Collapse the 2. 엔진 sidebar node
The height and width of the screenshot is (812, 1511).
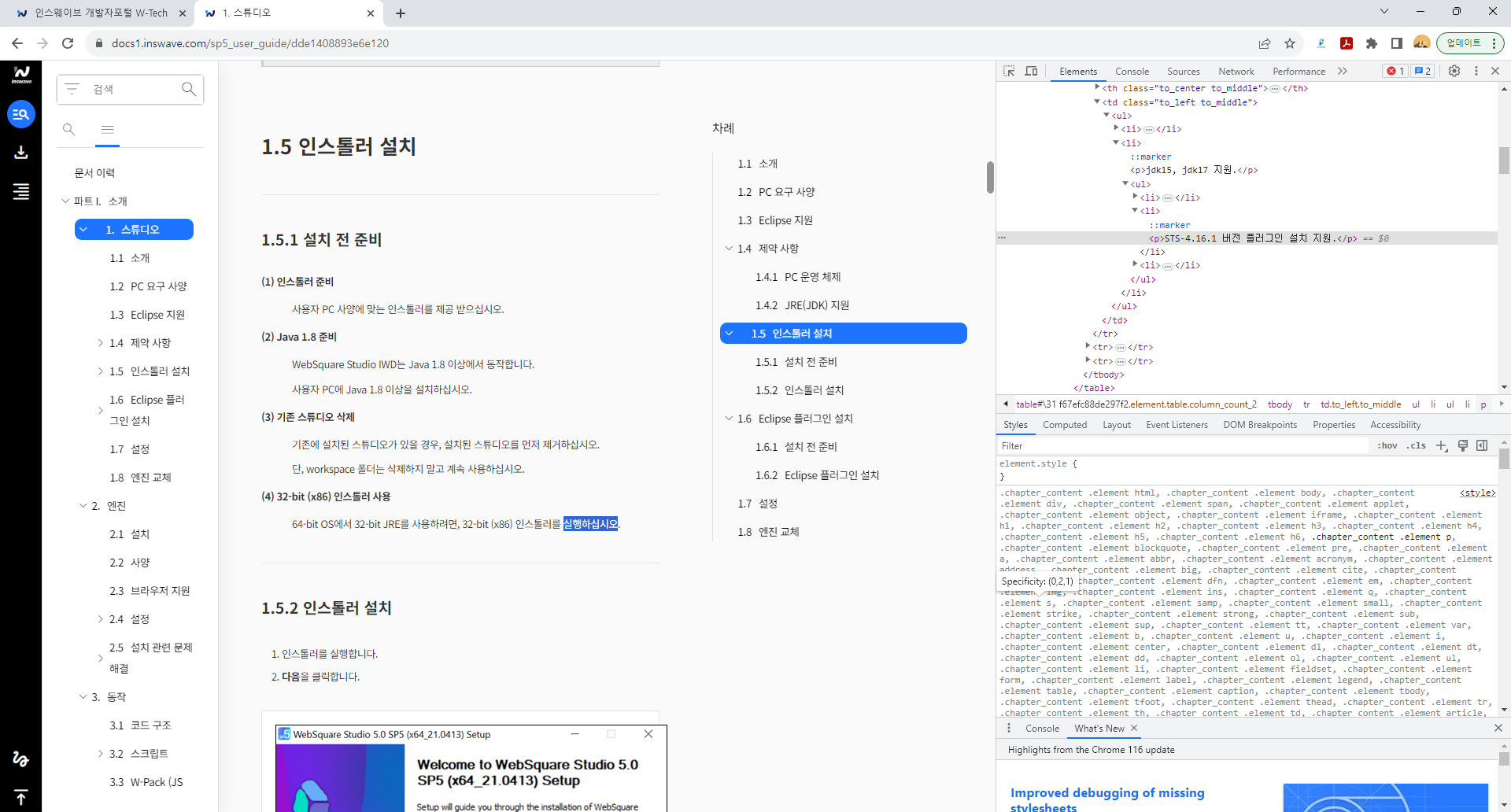pos(83,506)
